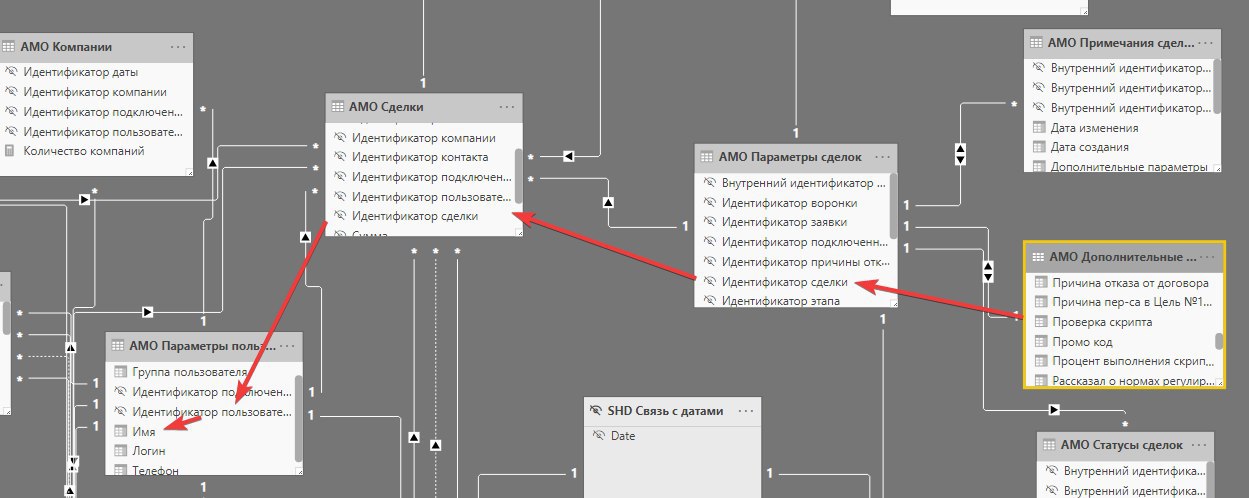
Task: Toggle hidden-eye icon of Идентификатор причины отк...
Action: [709, 262]
